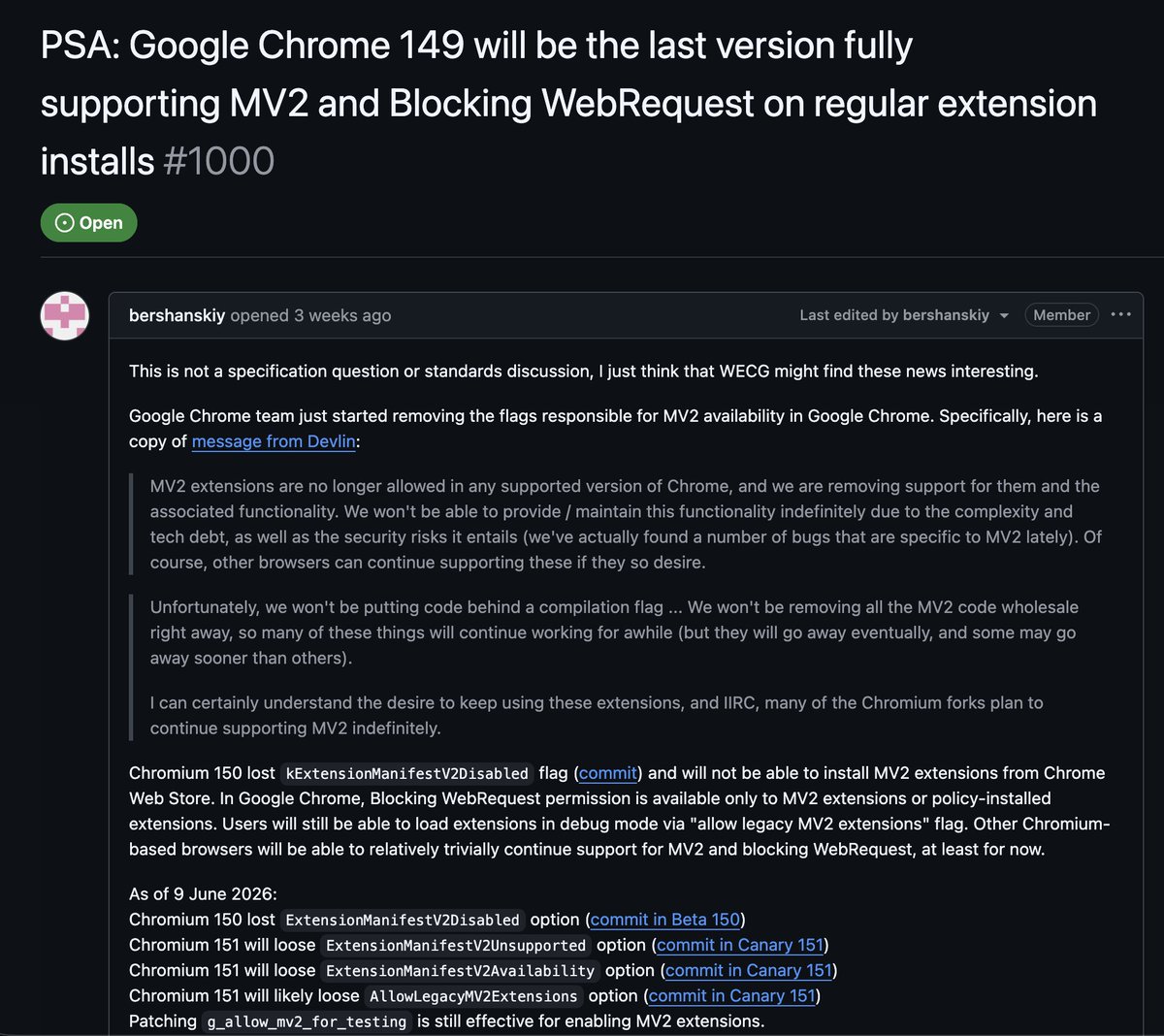Click the 'opened 3 weeks ago' timestamp

click(310, 315)
